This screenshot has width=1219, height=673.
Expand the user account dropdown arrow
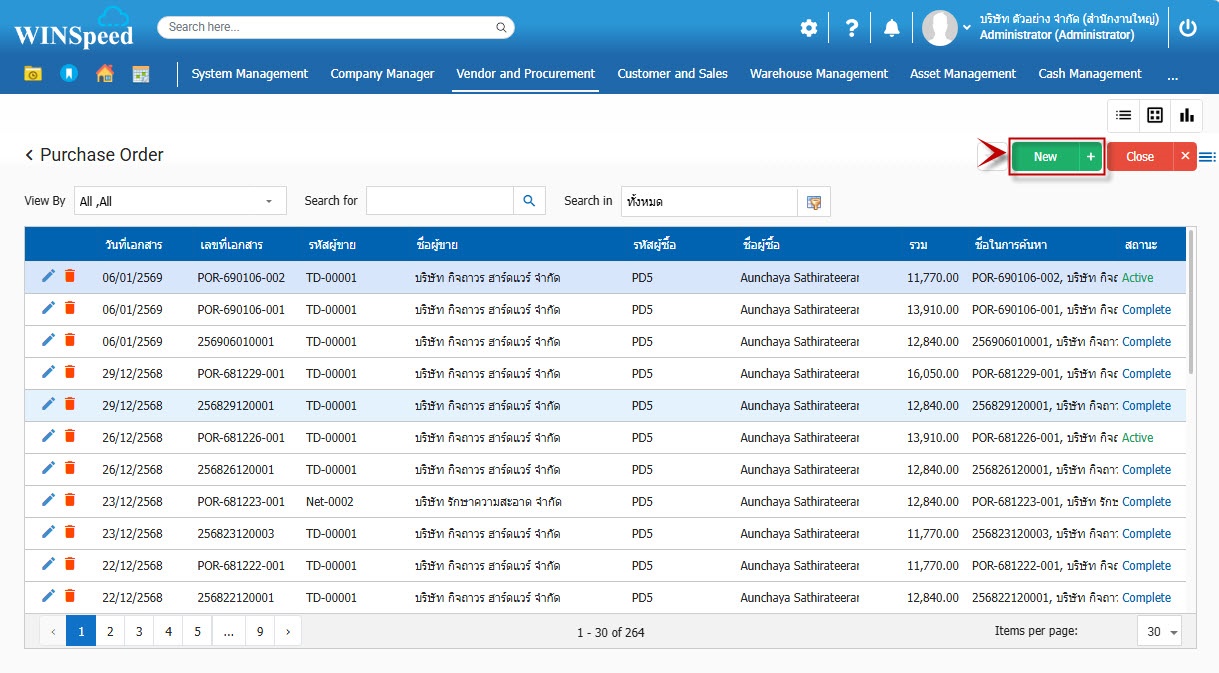coord(967,28)
